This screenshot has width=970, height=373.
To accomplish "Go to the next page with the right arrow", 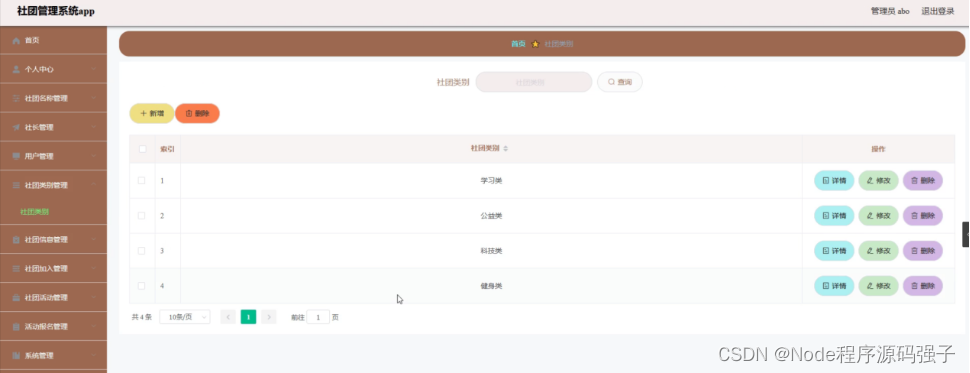I will click(x=268, y=317).
